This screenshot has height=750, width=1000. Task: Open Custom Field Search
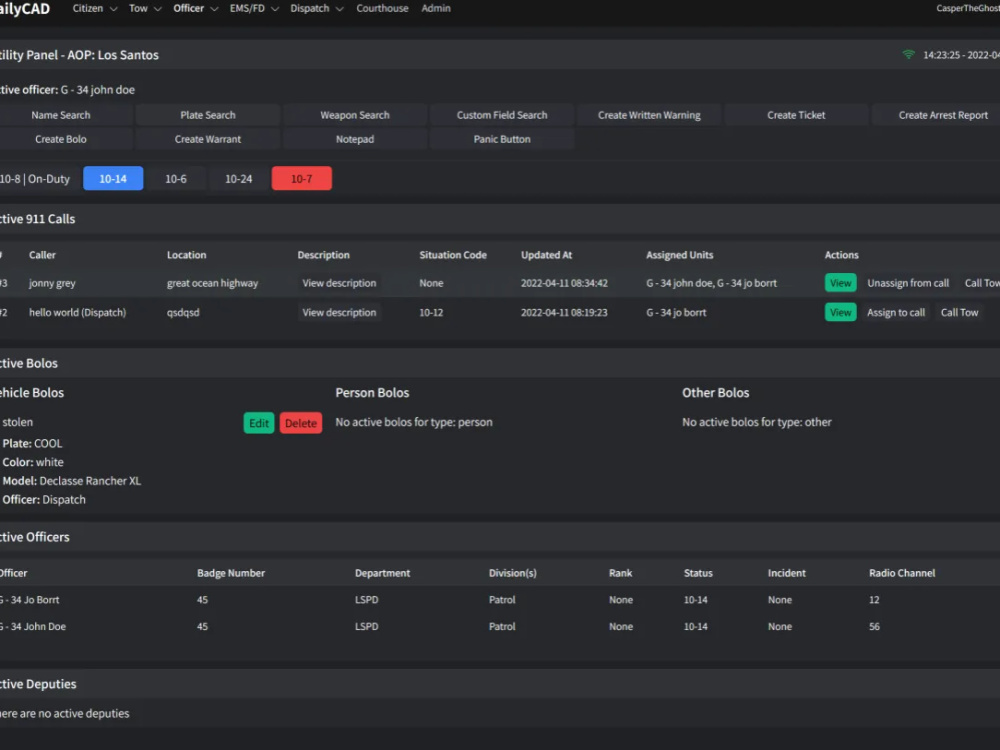coord(502,115)
